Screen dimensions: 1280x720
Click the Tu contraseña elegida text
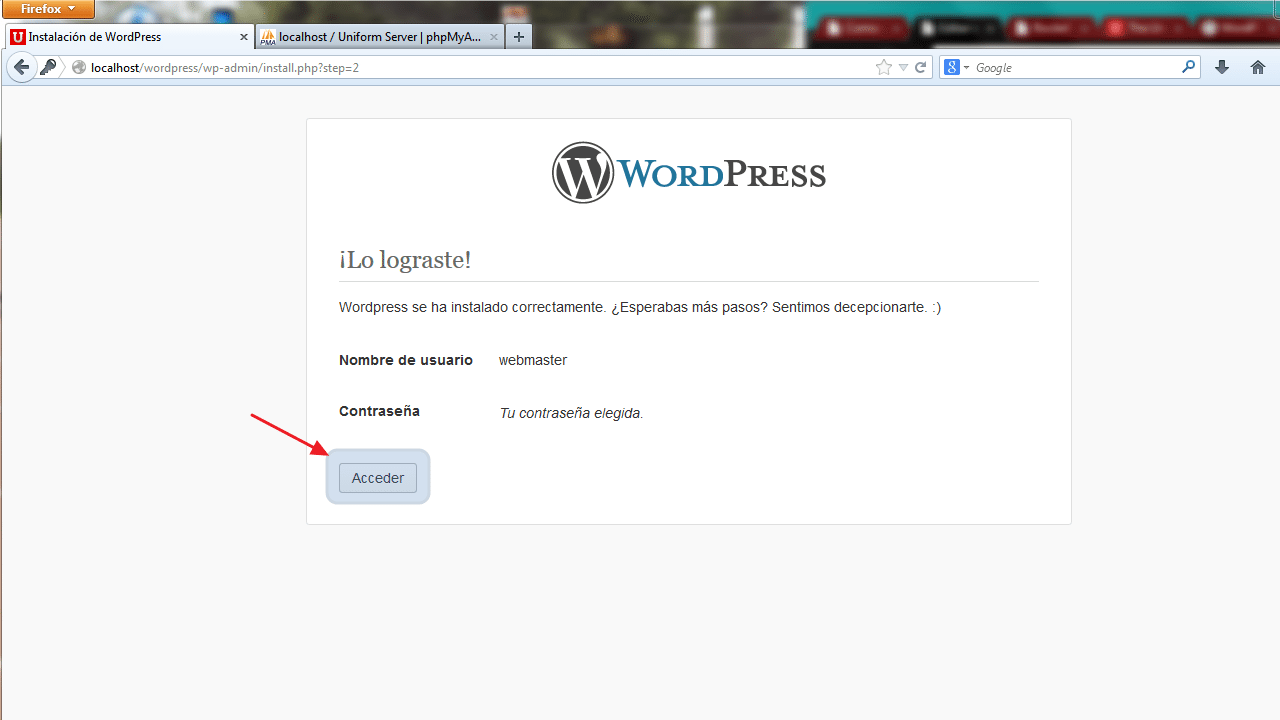click(571, 413)
